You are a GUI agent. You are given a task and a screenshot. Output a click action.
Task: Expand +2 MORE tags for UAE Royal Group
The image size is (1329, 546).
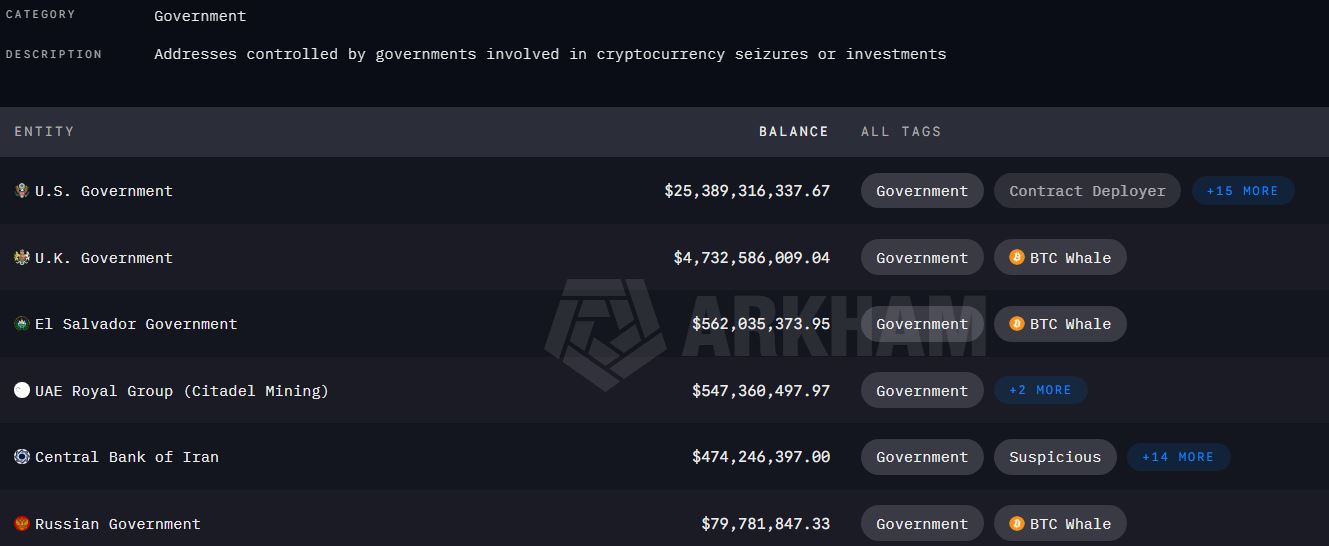click(1040, 390)
